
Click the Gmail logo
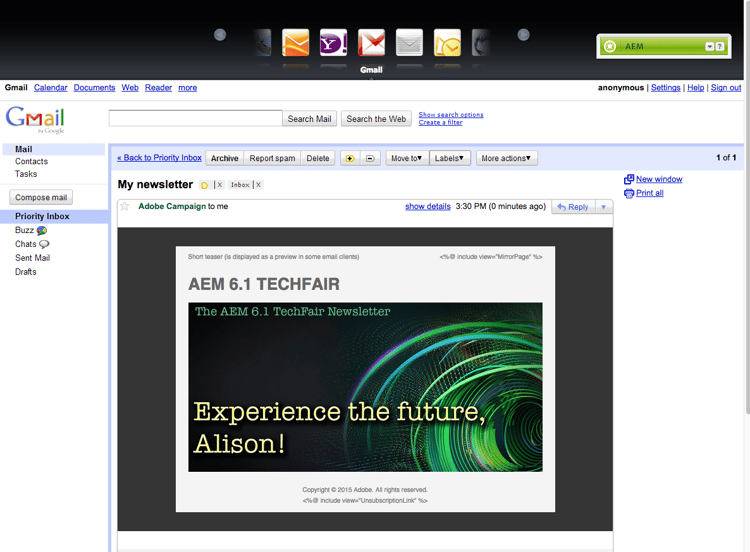click(x=35, y=119)
